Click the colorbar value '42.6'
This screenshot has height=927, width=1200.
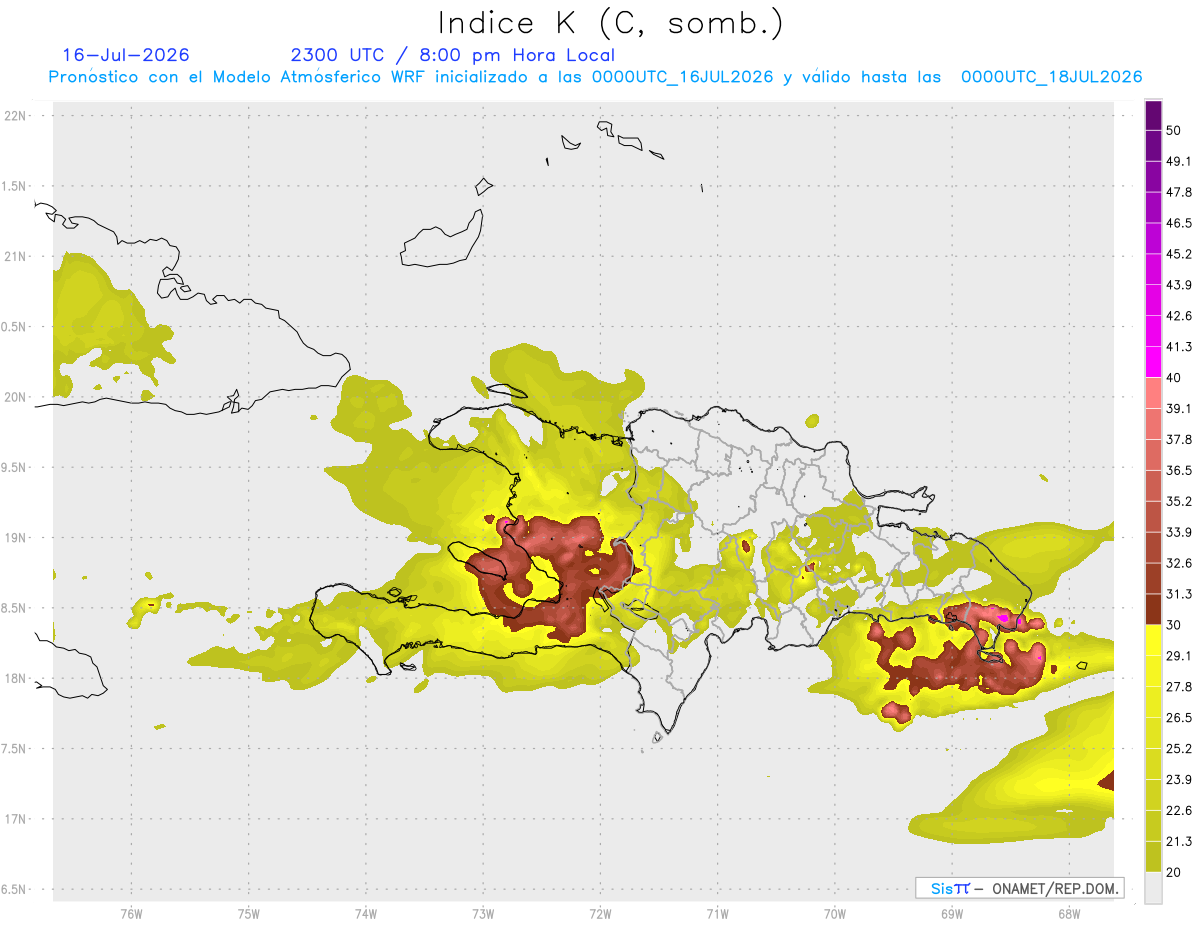point(1179,316)
